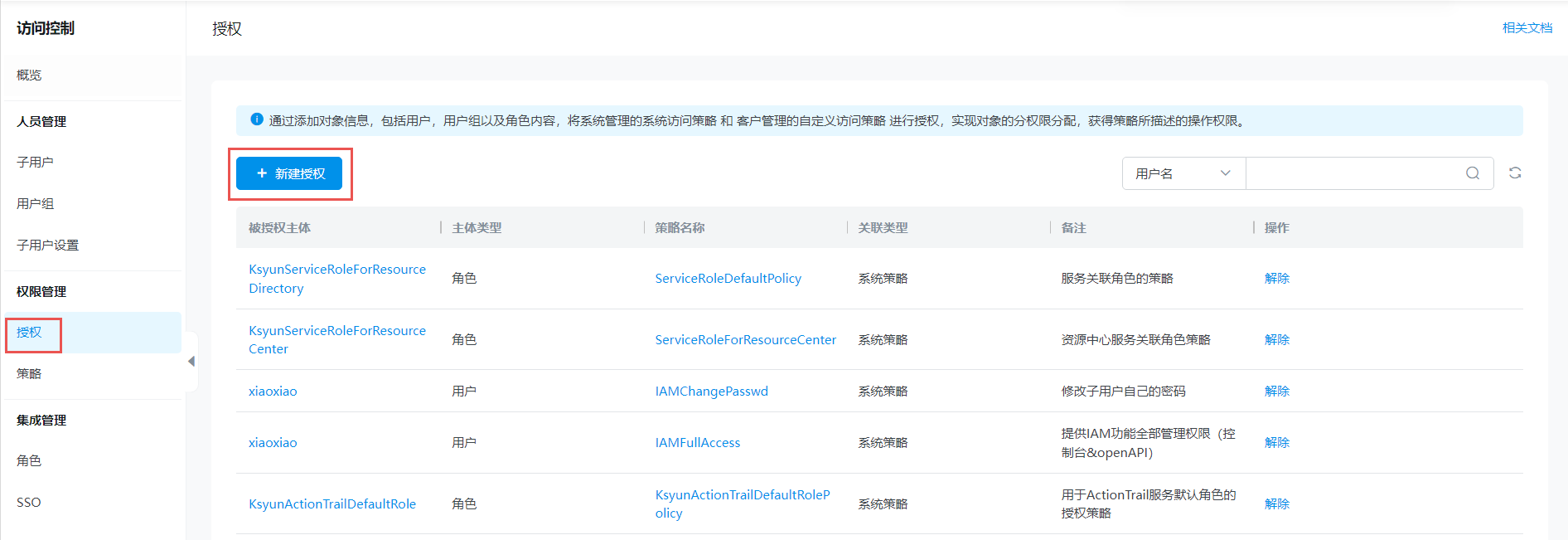The image size is (1568, 540).
Task: Click 解除 for IAMChangePasswd row
Action: click(x=1276, y=392)
